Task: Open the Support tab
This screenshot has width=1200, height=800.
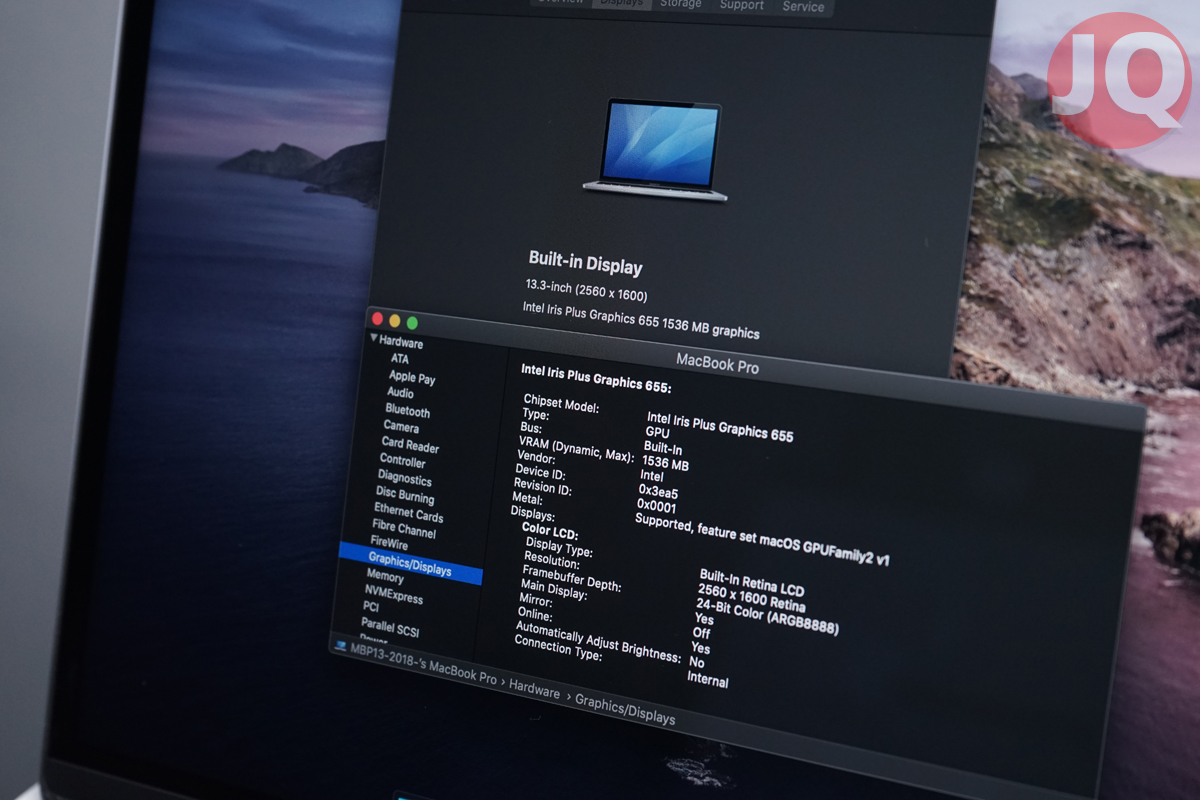Action: pyautogui.click(x=741, y=4)
